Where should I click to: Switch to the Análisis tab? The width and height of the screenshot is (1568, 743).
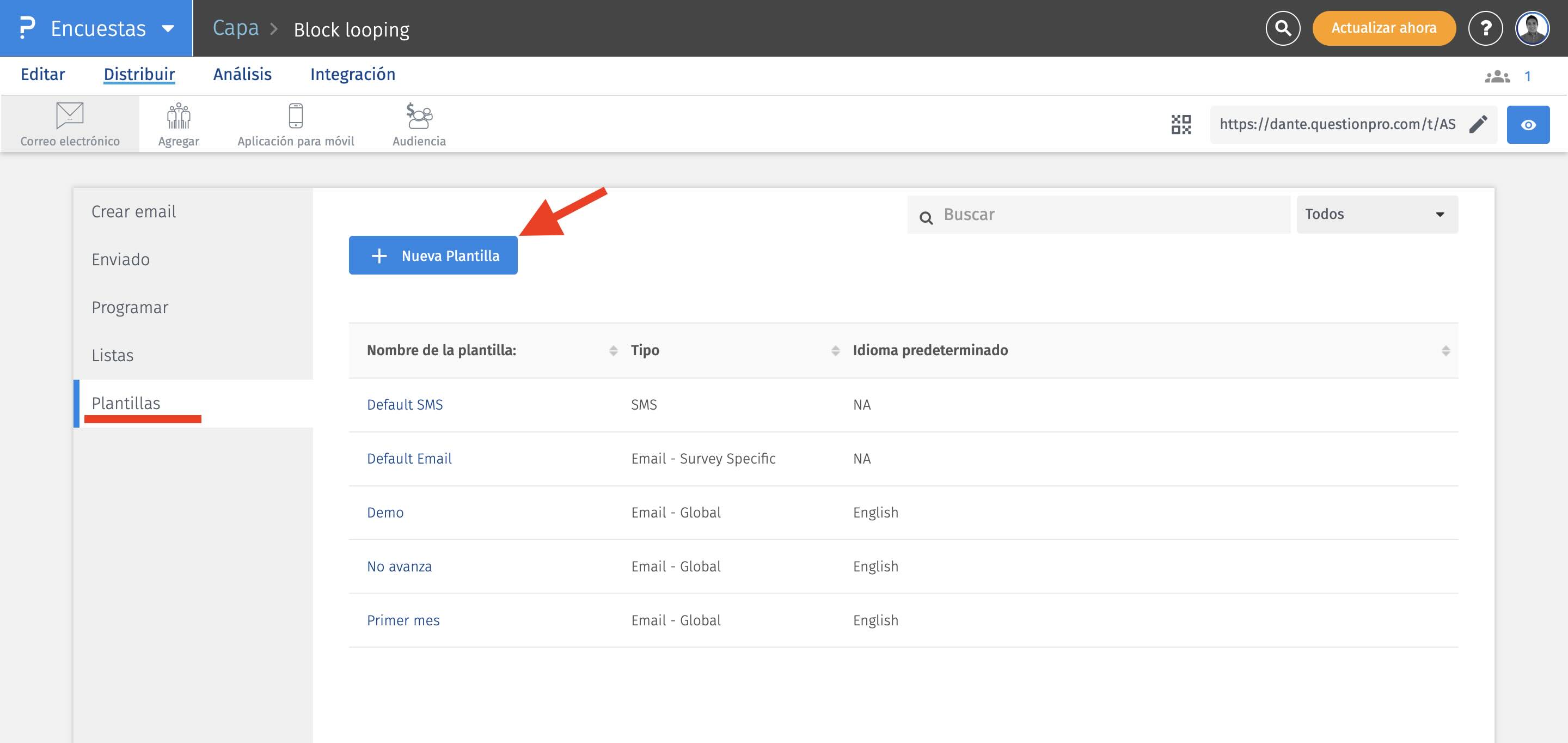click(242, 74)
